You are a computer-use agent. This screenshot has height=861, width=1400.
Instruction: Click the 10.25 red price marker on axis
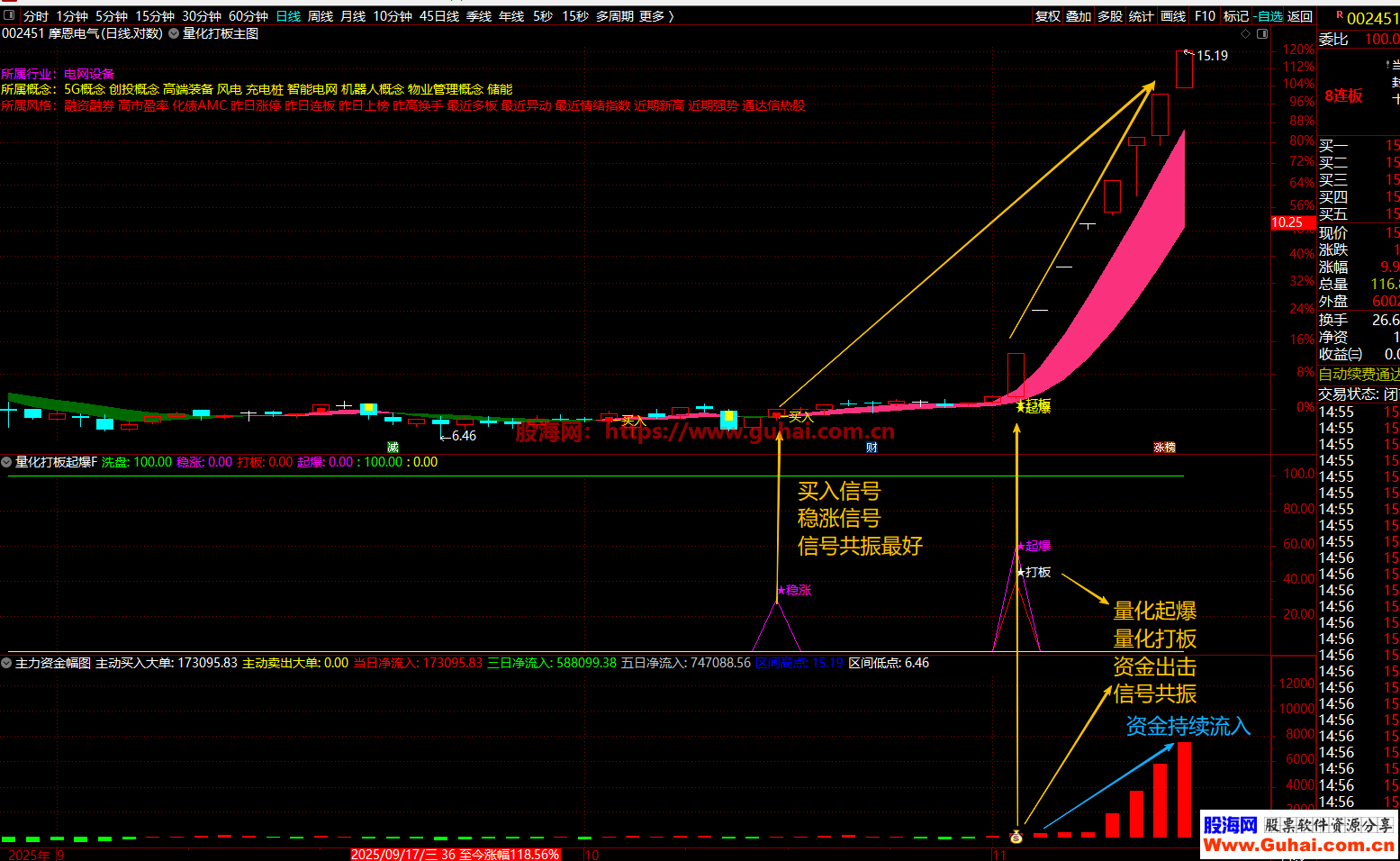[x=1287, y=222]
